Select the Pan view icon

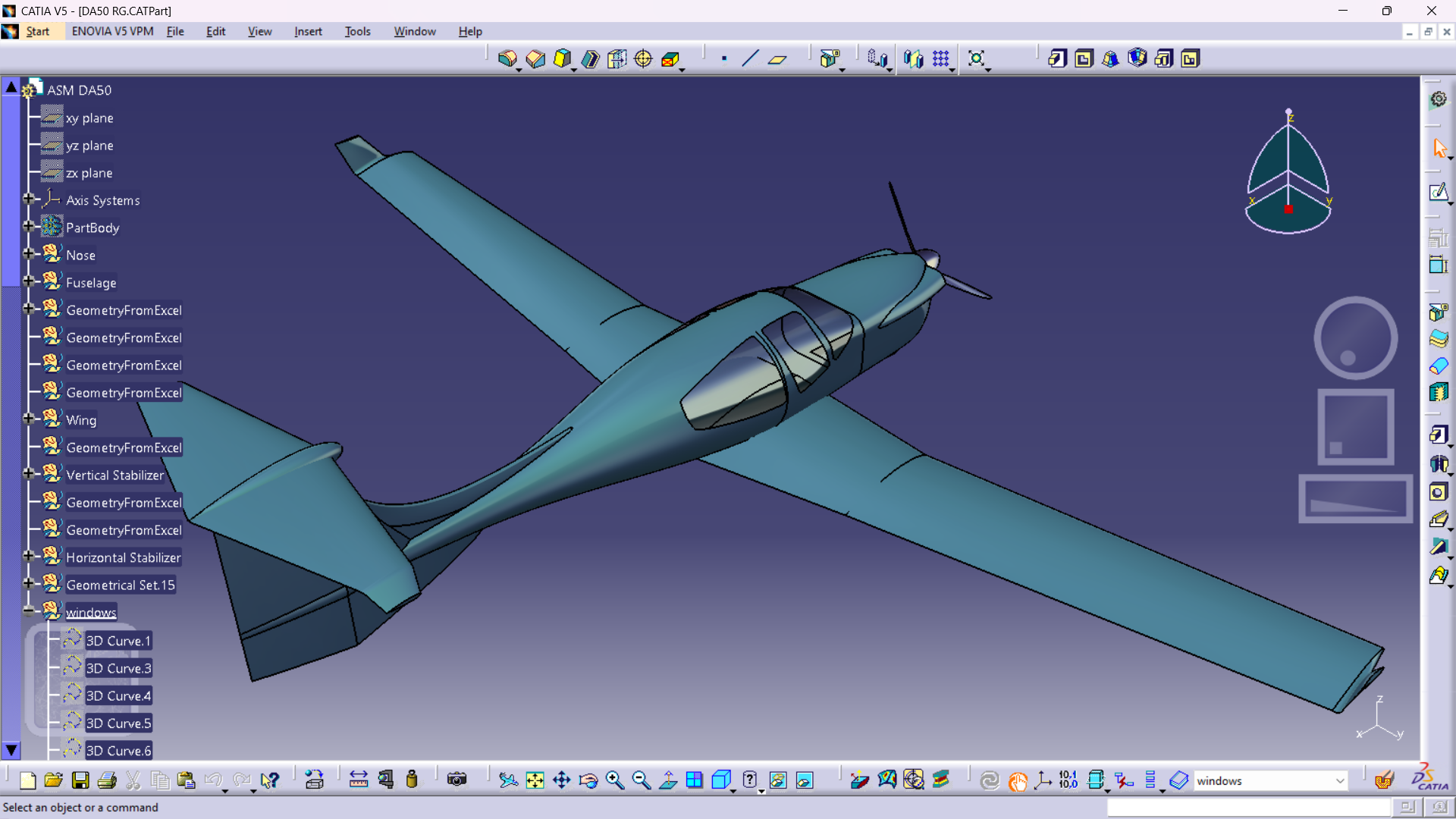pos(561,780)
